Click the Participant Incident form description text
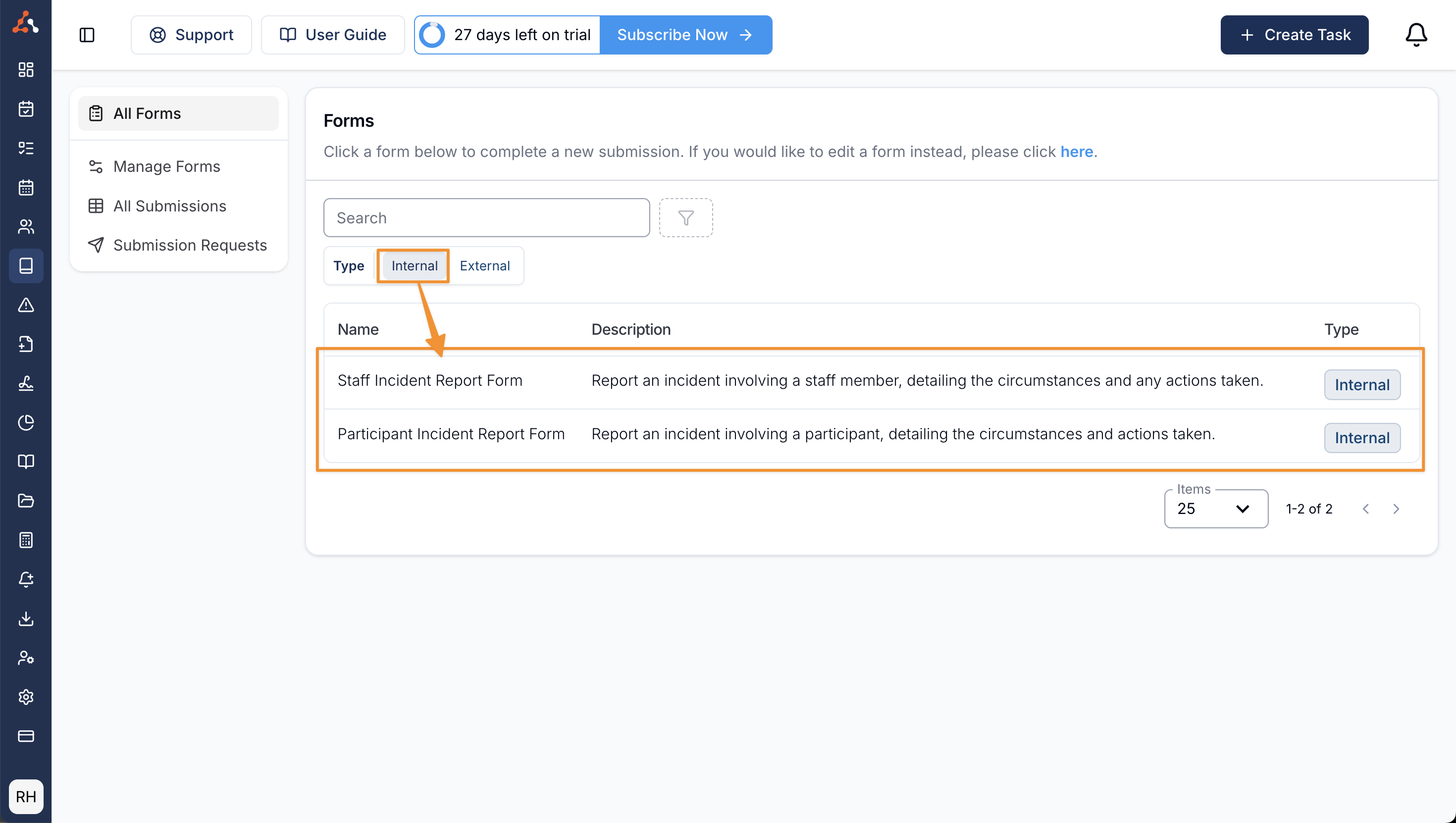 tap(903, 434)
